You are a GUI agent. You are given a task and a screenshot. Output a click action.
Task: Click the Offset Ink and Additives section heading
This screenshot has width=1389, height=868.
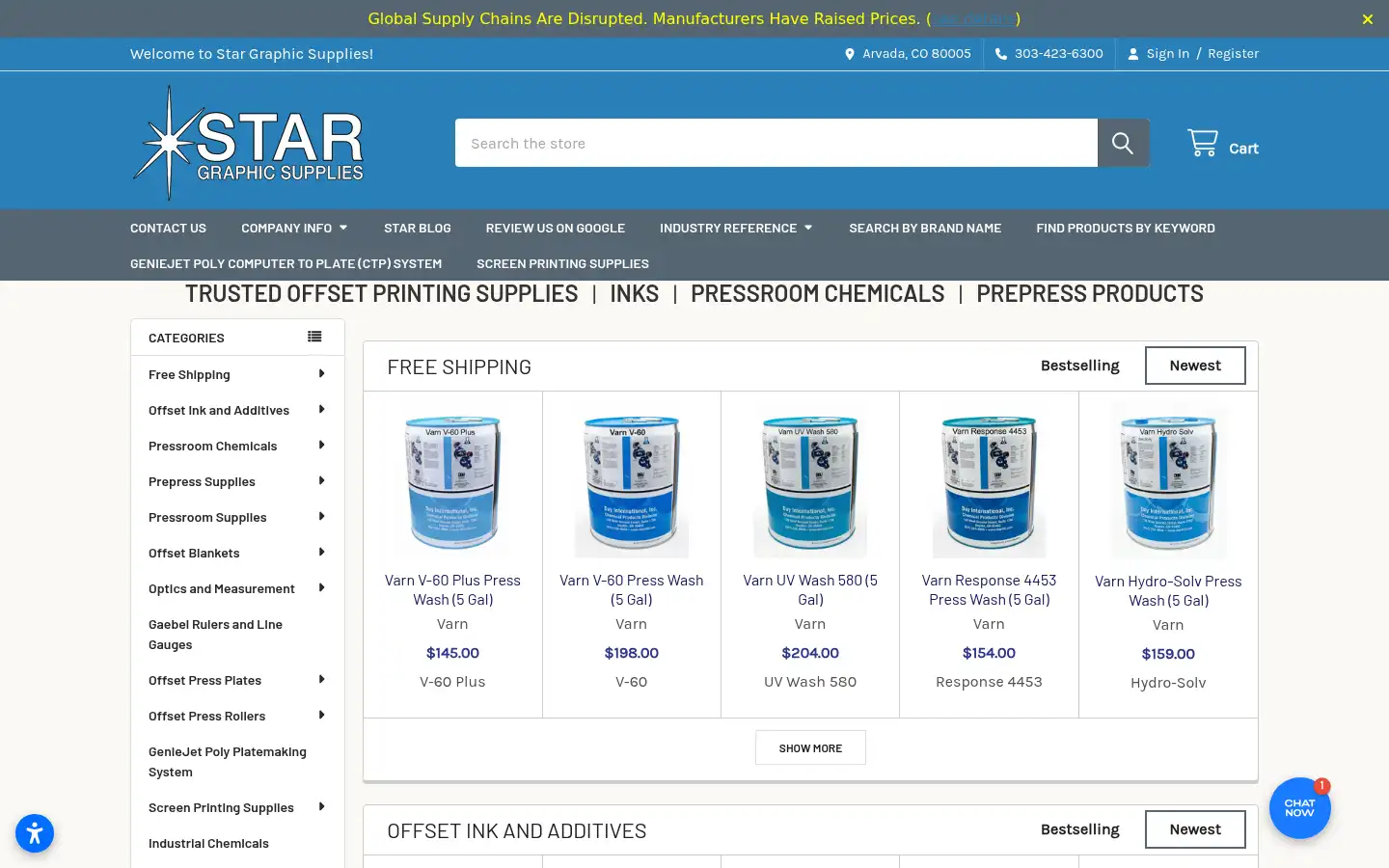[517, 830]
